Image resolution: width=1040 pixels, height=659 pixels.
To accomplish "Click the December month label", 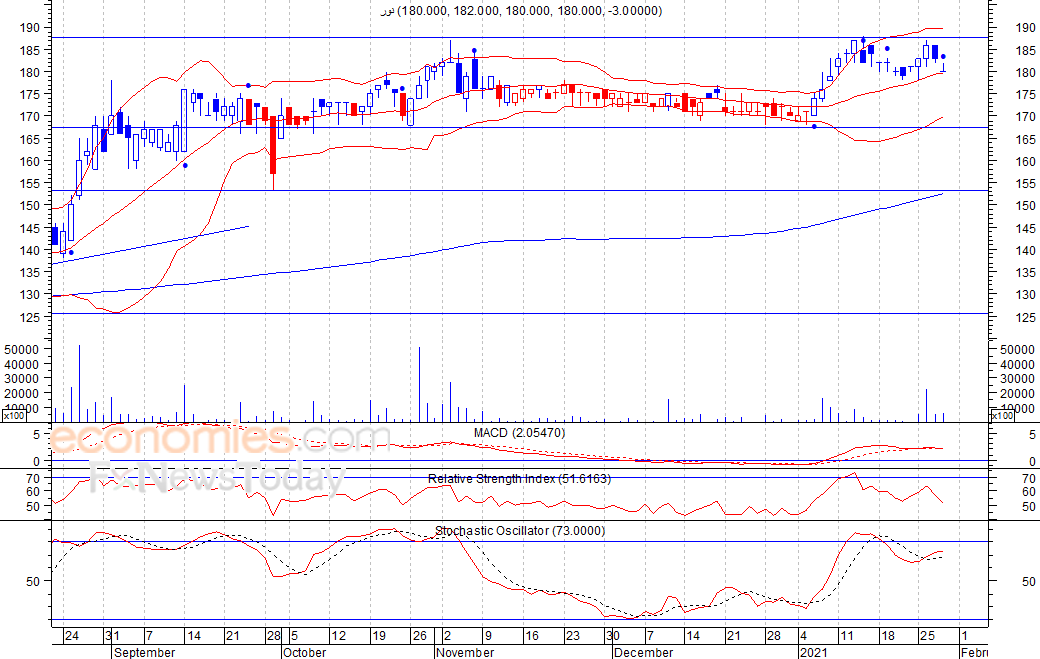I will (x=643, y=652).
